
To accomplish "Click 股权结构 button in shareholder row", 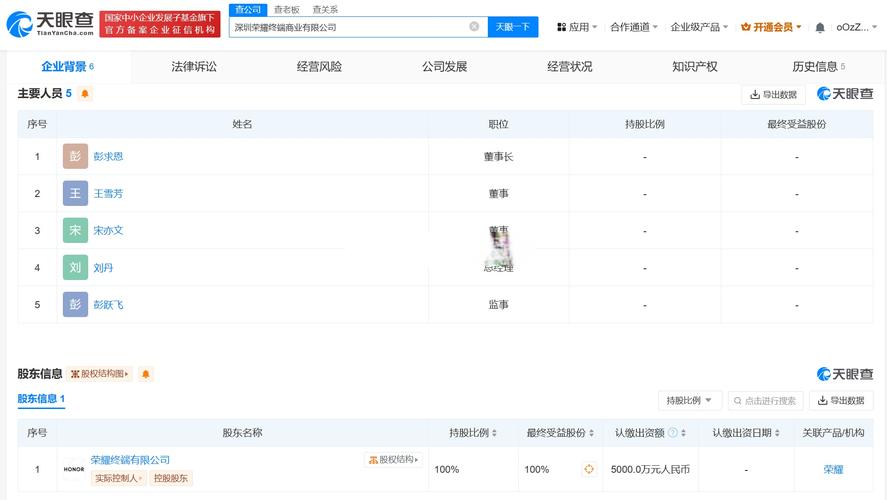I will 393,460.
